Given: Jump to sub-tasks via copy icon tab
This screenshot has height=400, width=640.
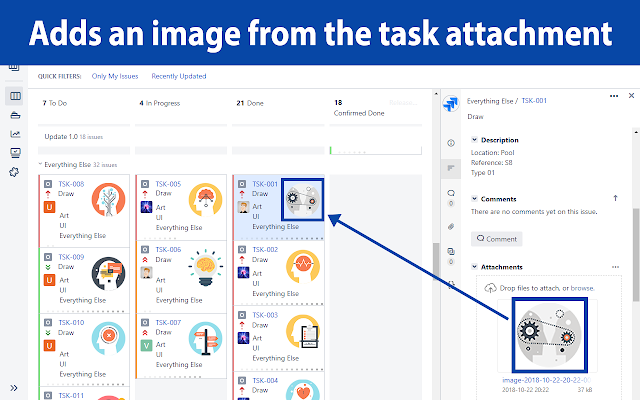Looking at the screenshot, I should pos(451,251).
